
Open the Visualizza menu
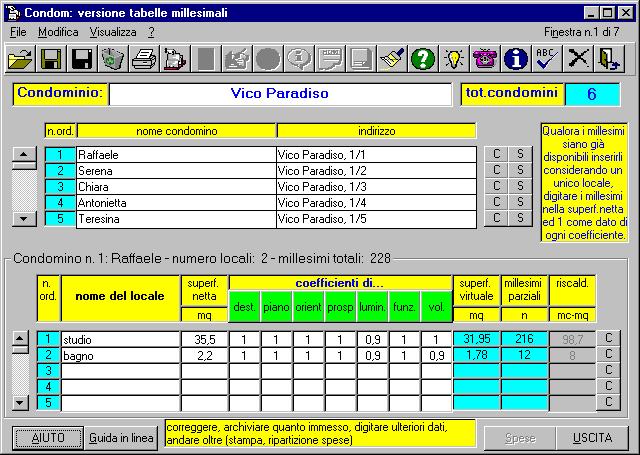(x=112, y=32)
